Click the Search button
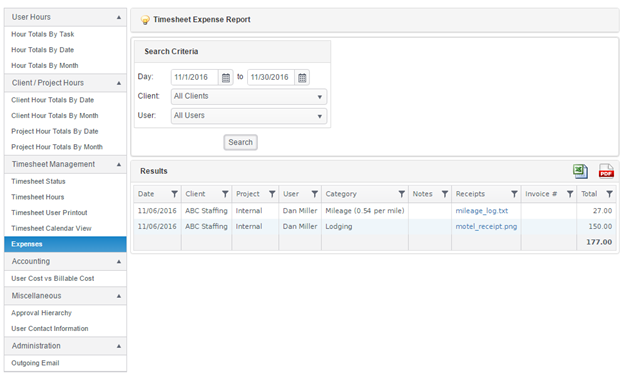The height and width of the screenshot is (379, 630). (x=240, y=142)
